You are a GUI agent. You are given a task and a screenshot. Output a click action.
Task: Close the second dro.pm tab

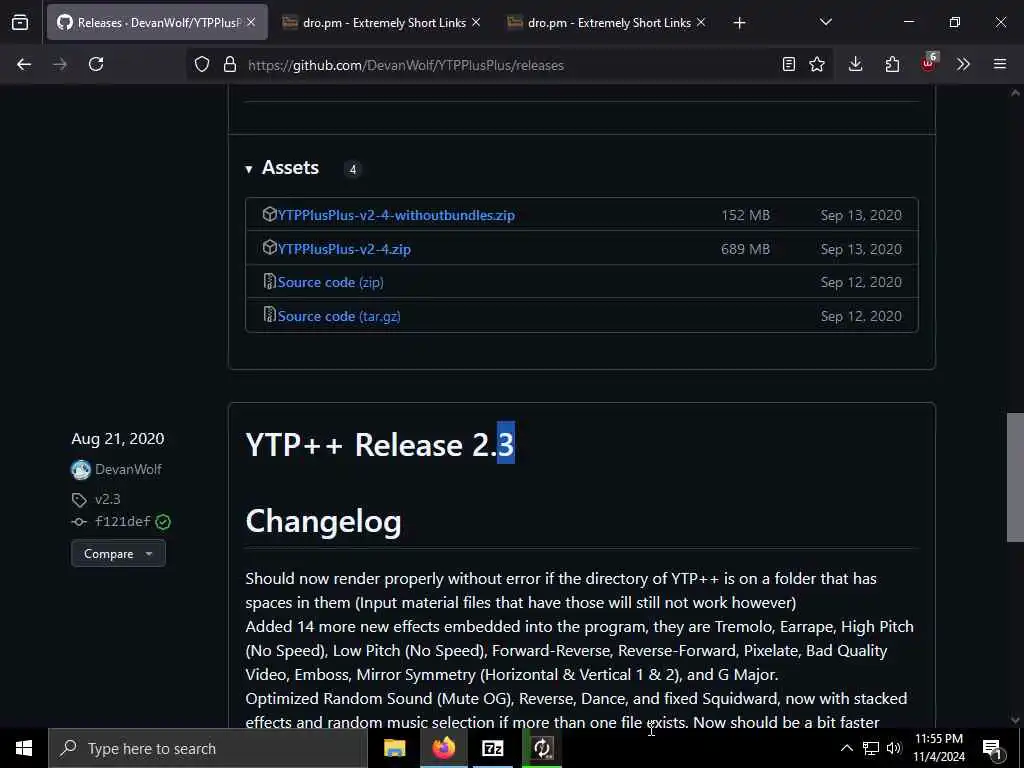[701, 23]
